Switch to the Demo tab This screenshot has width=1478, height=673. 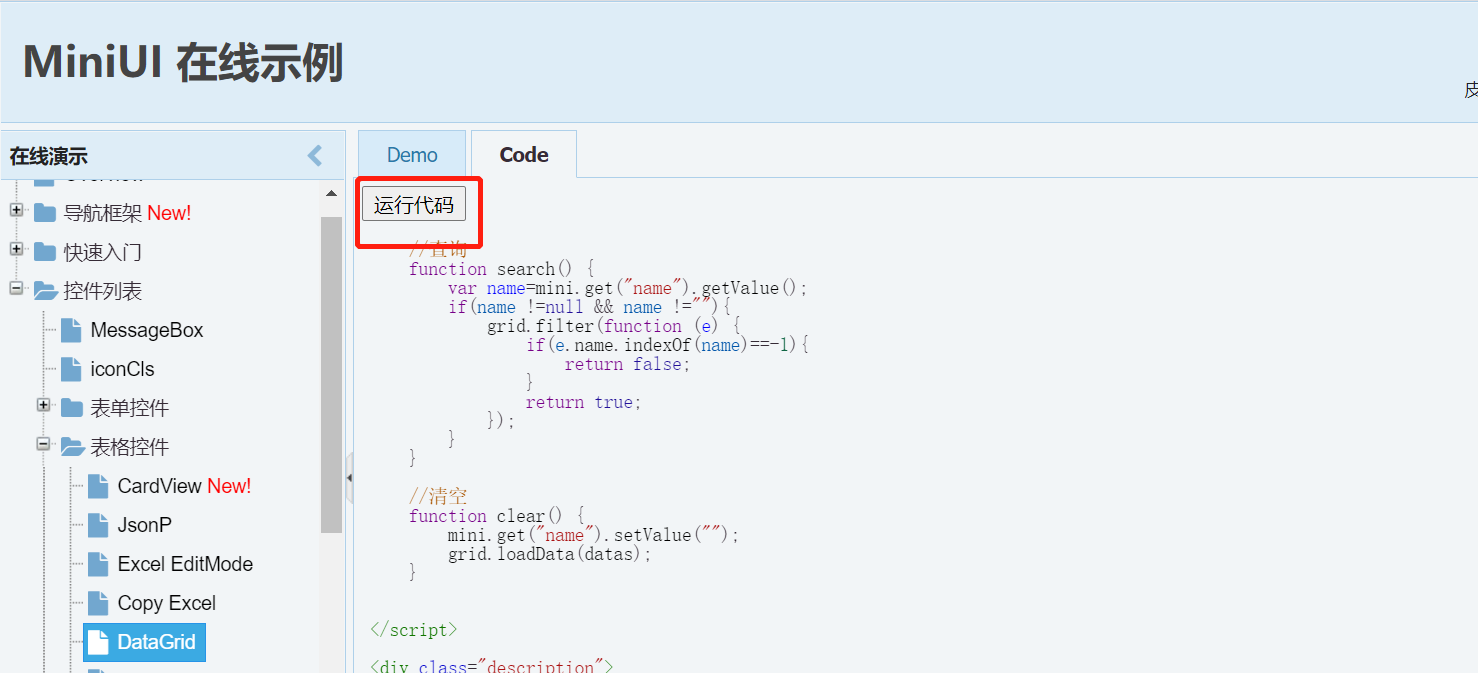click(411, 154)
